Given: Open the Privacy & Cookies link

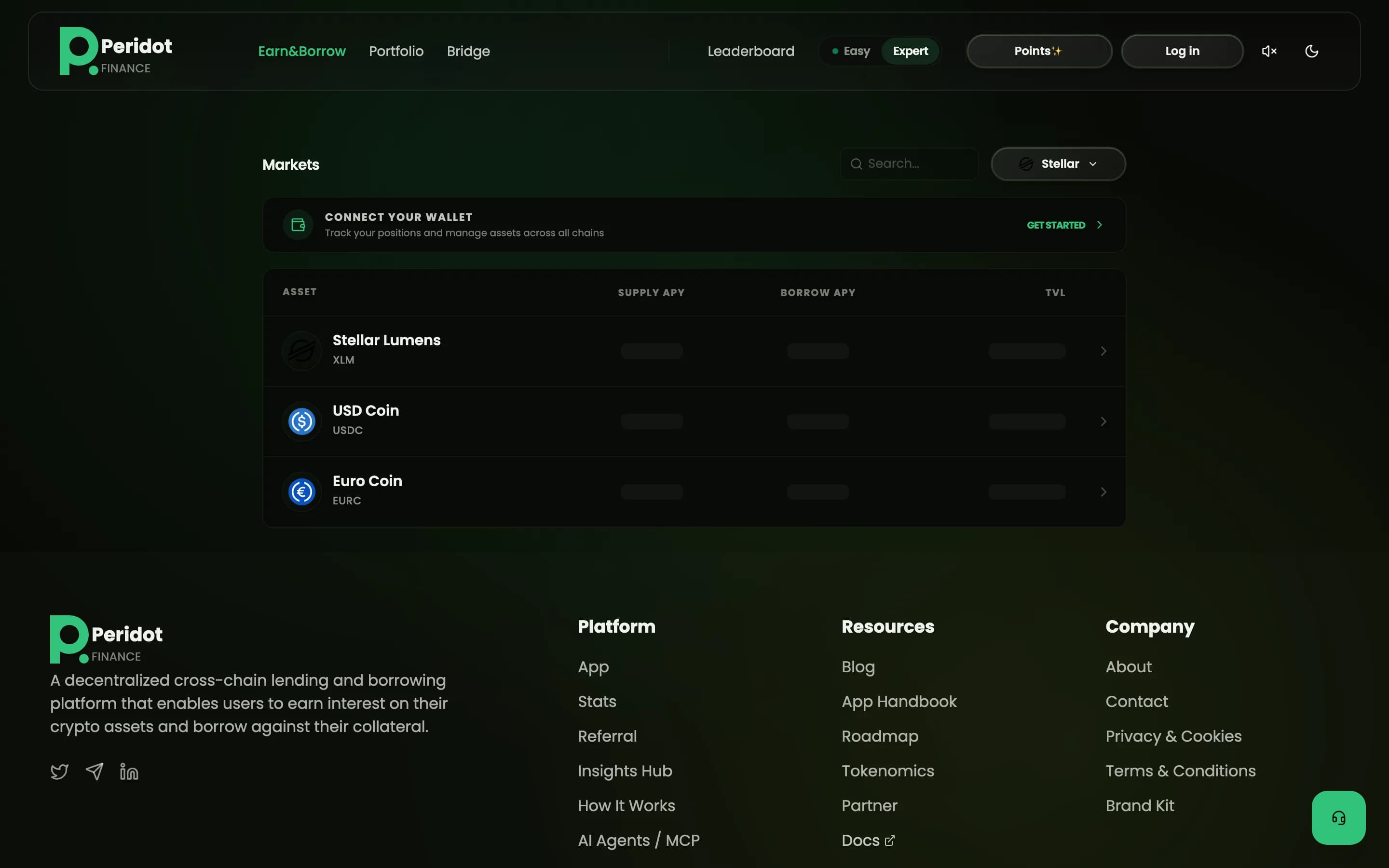Looking at the screenshot, I should (1173, 736).
